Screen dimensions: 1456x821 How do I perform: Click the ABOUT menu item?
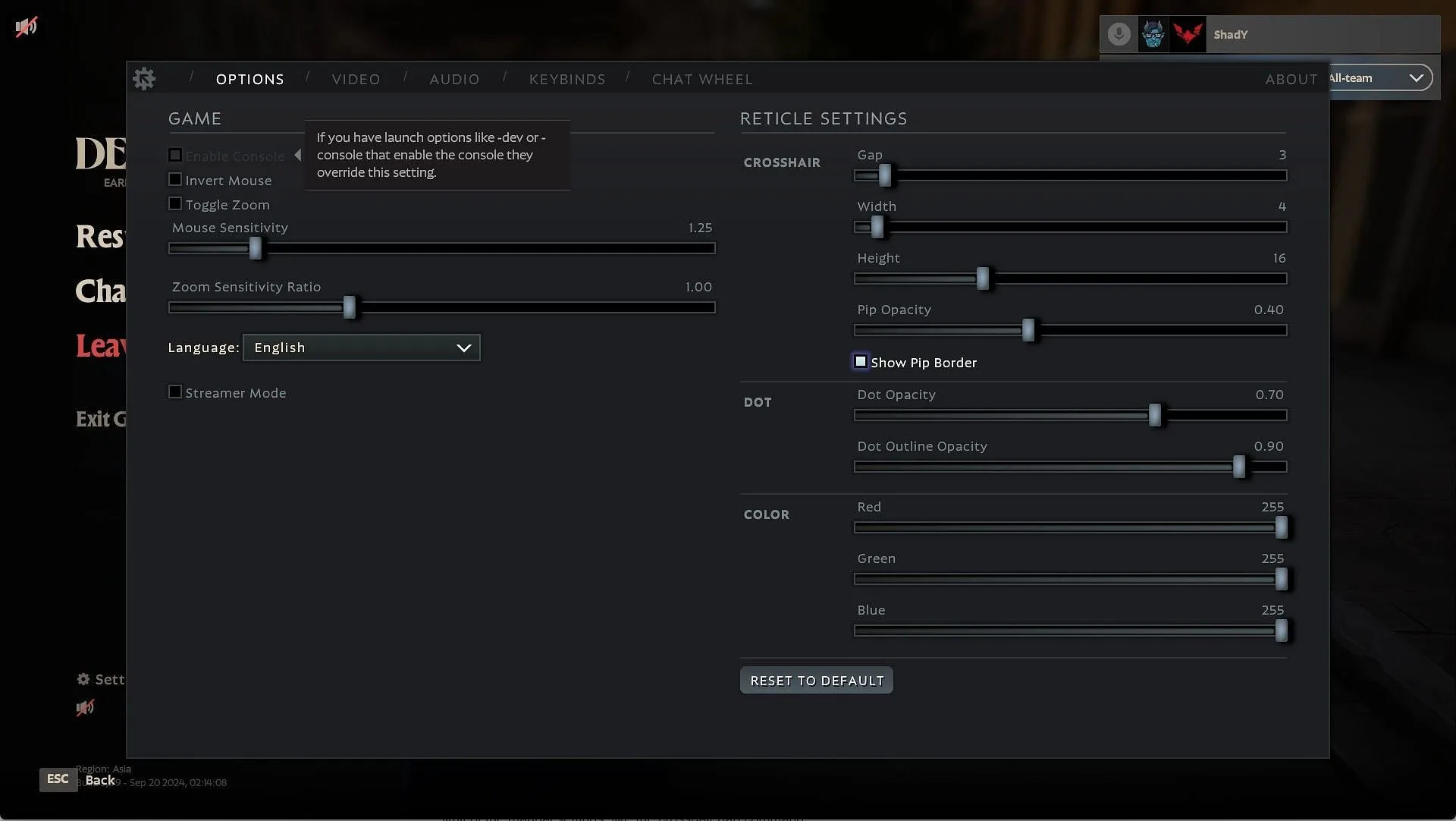[x=1291, y=78]
